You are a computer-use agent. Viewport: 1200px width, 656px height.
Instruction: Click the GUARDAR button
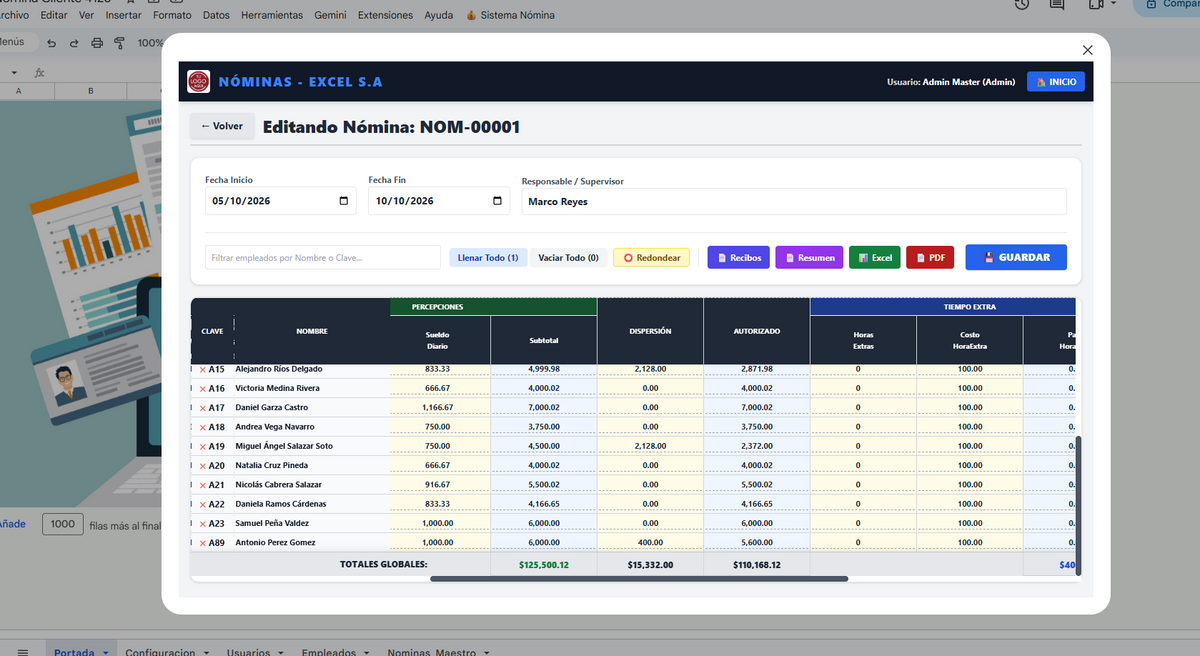pos(1016,257)
